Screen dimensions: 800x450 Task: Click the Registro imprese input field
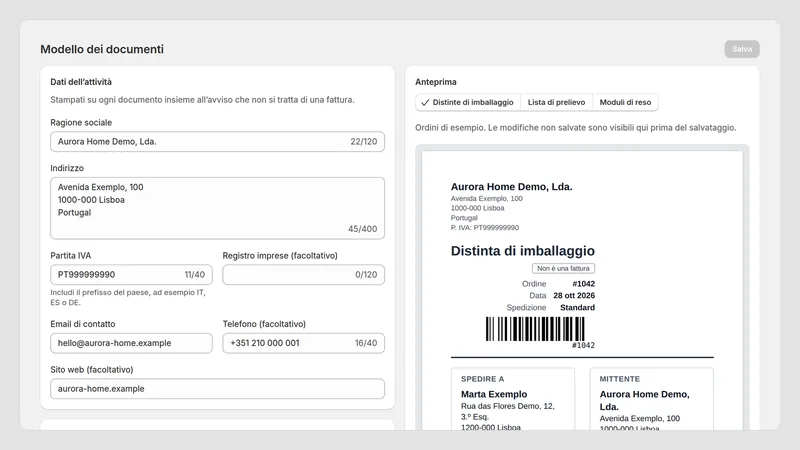304,274
